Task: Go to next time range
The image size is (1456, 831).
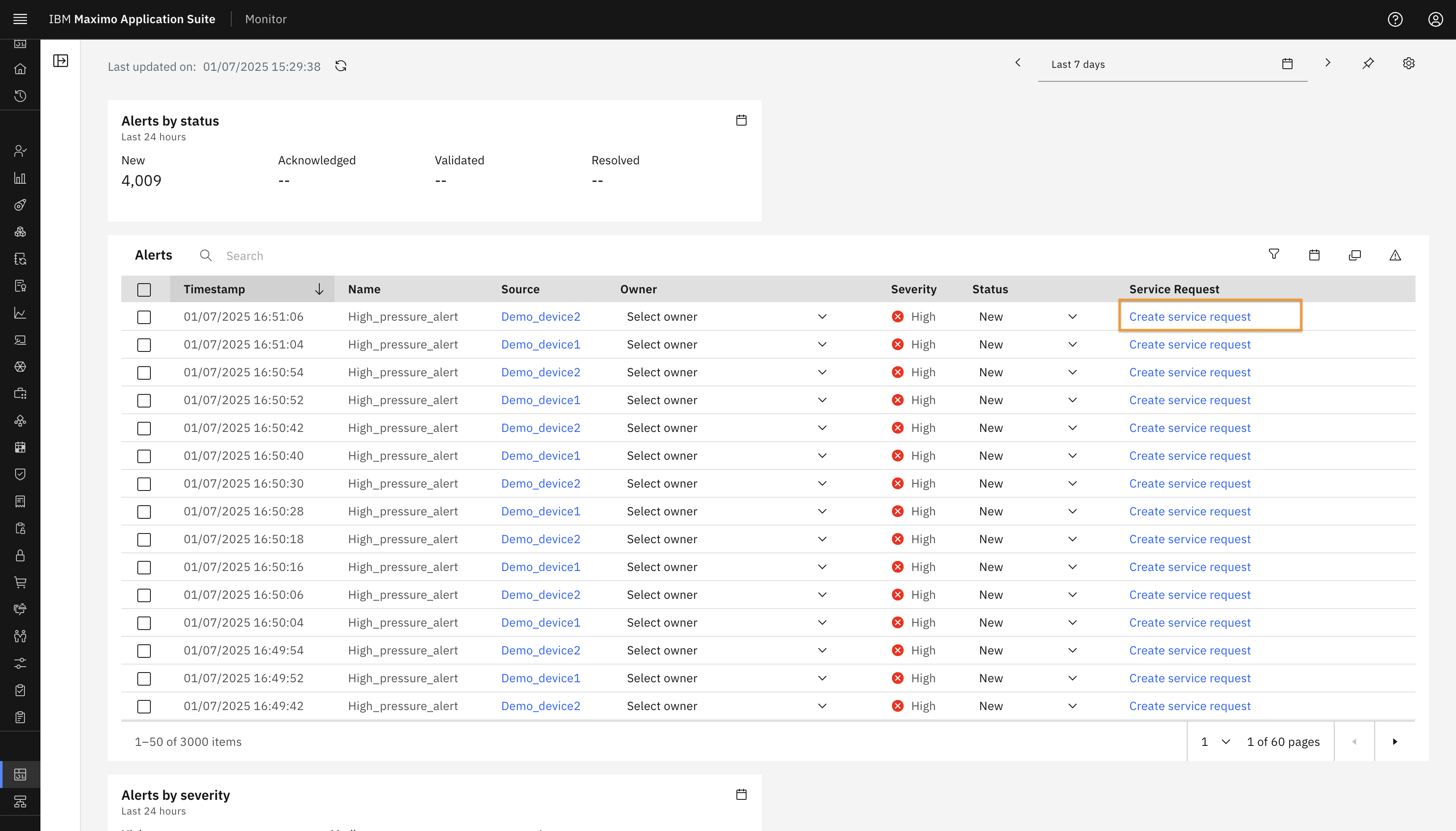Action: coord(1328,63)
